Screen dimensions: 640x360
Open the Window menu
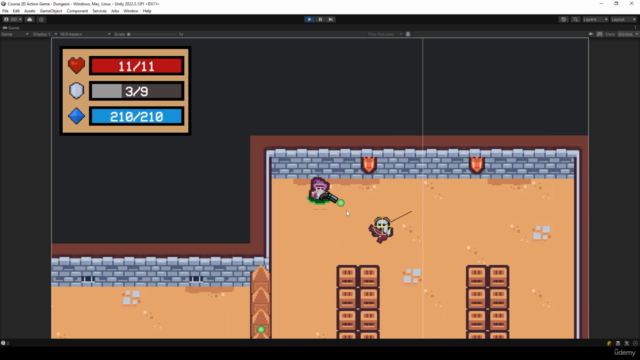pyautogui.click(x=131, y=11)
